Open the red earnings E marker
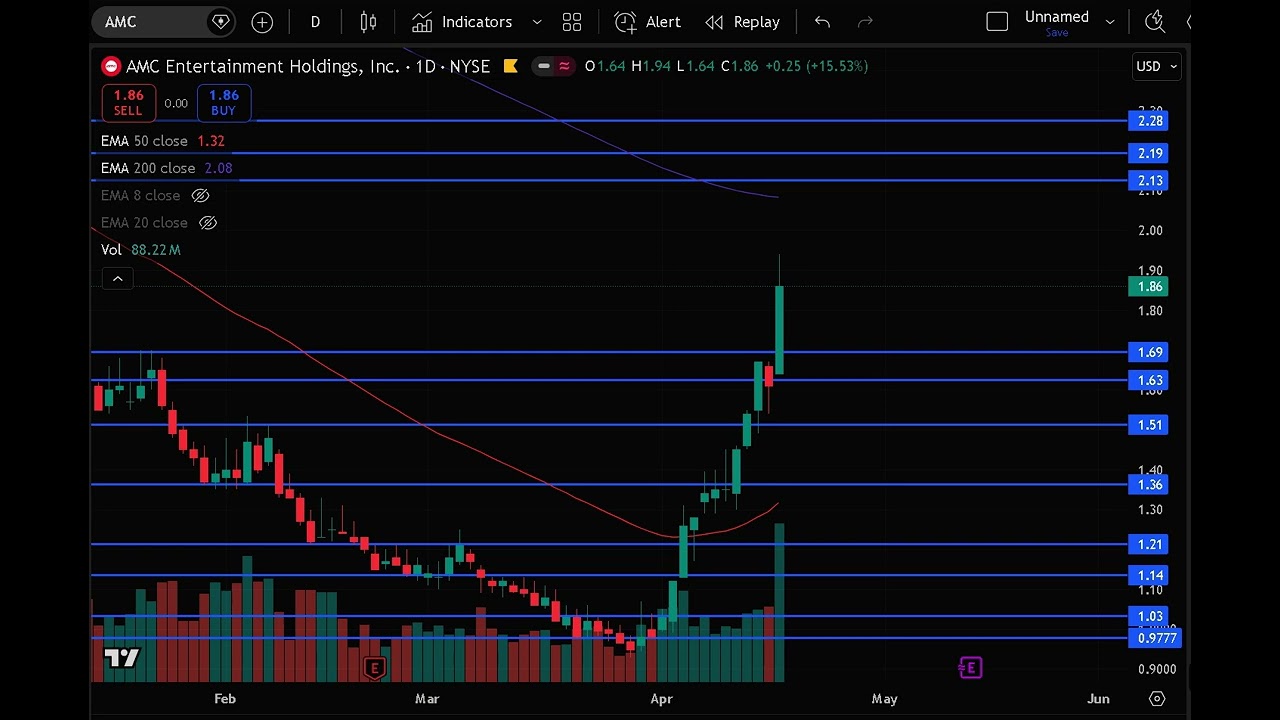The image size is (1280, 720). (374, 667)
